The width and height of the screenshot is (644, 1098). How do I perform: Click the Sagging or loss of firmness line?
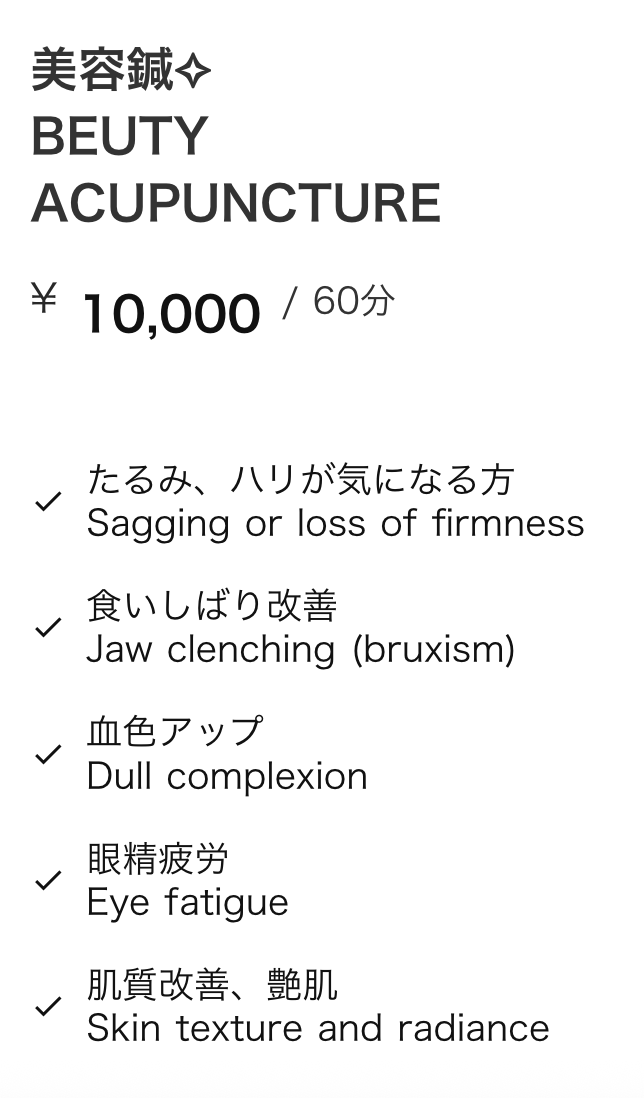click(335, 524)
